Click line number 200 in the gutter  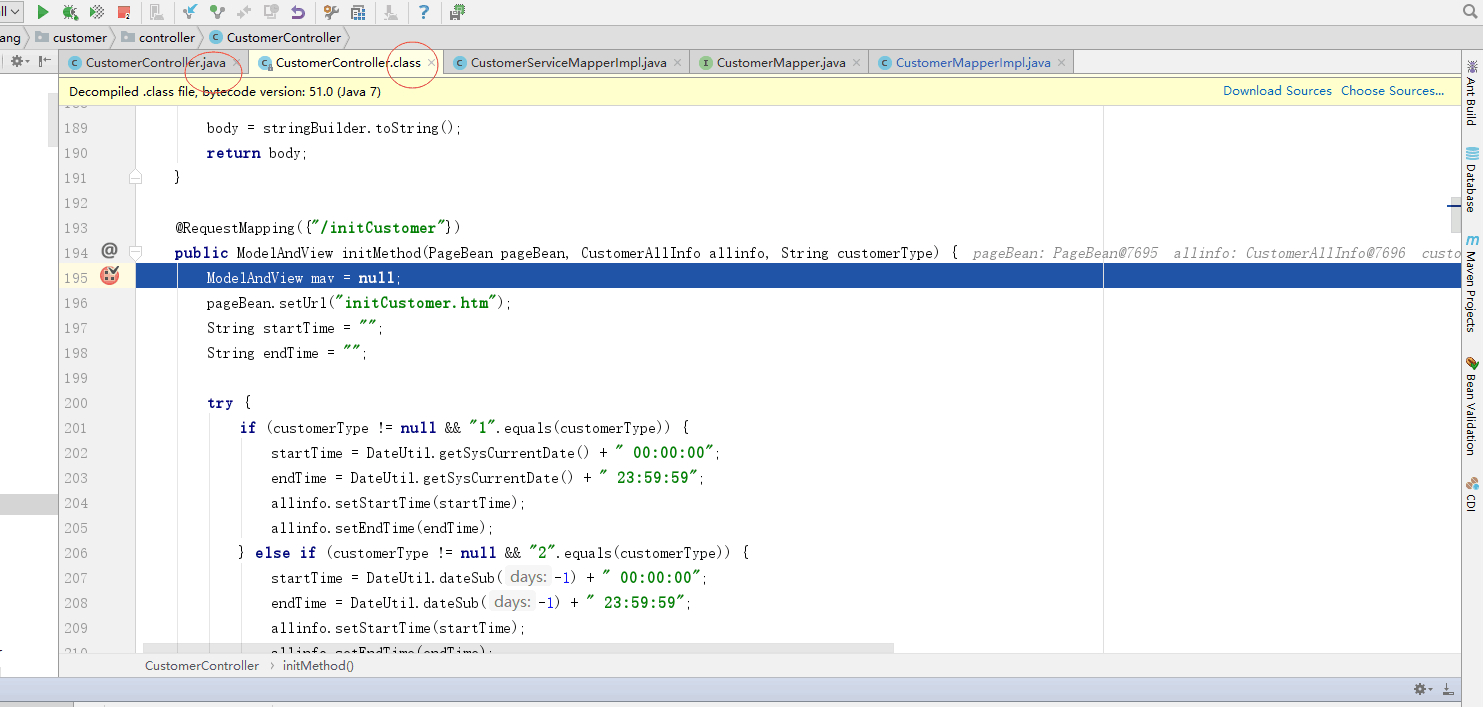click(76, 403)
